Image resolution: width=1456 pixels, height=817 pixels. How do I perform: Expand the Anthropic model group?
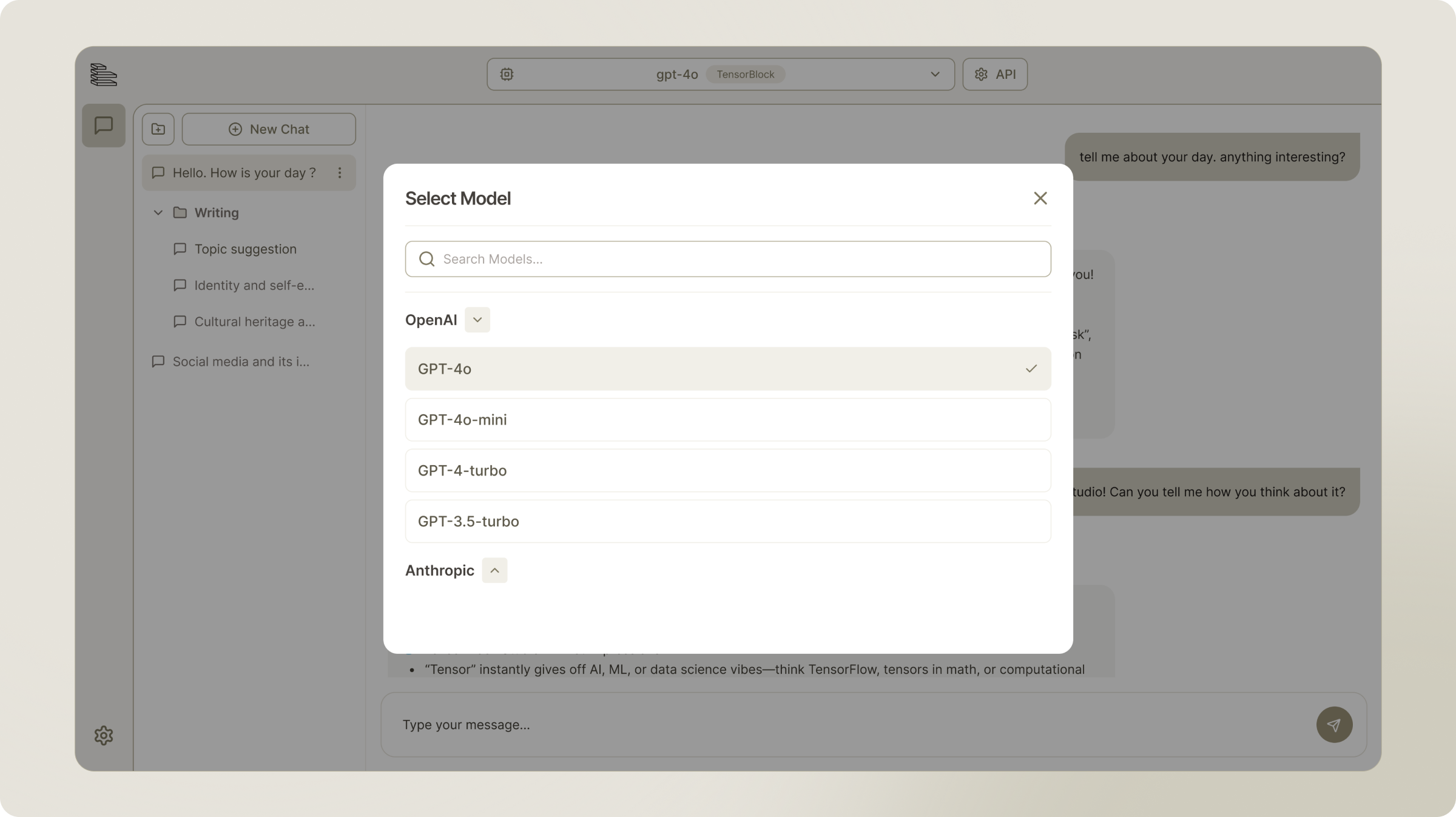[494, 570]
